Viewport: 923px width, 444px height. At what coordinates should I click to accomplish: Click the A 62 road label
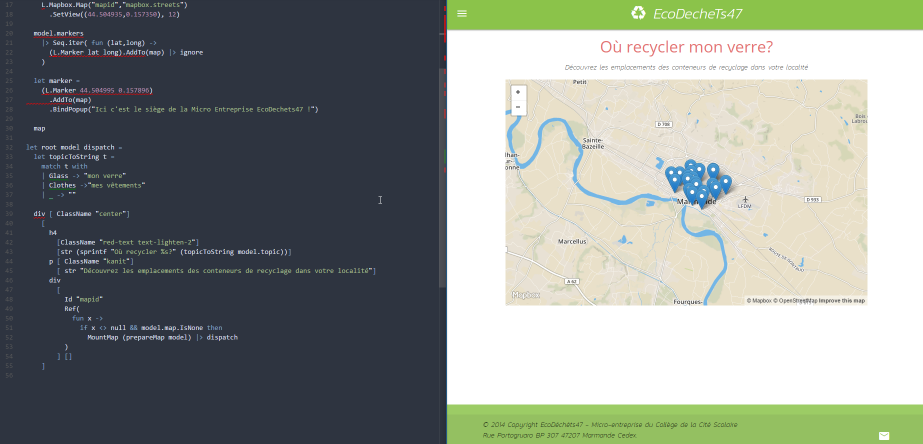click(x=571, y=281)
